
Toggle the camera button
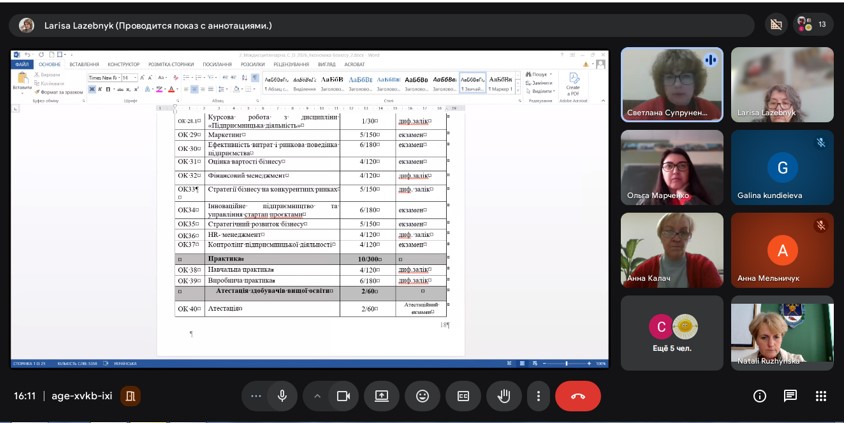pyautogui.click(x=343, y=396)
